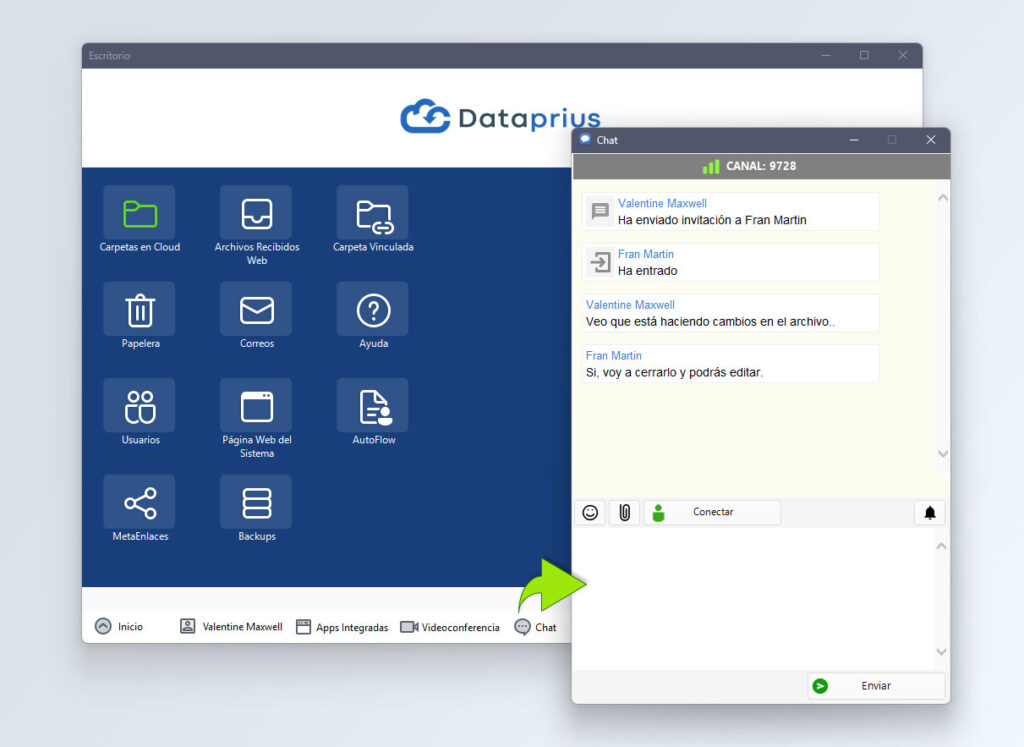Open the Ayuda help icon
The image size is (1024, 747).
[x=373, y=309]
